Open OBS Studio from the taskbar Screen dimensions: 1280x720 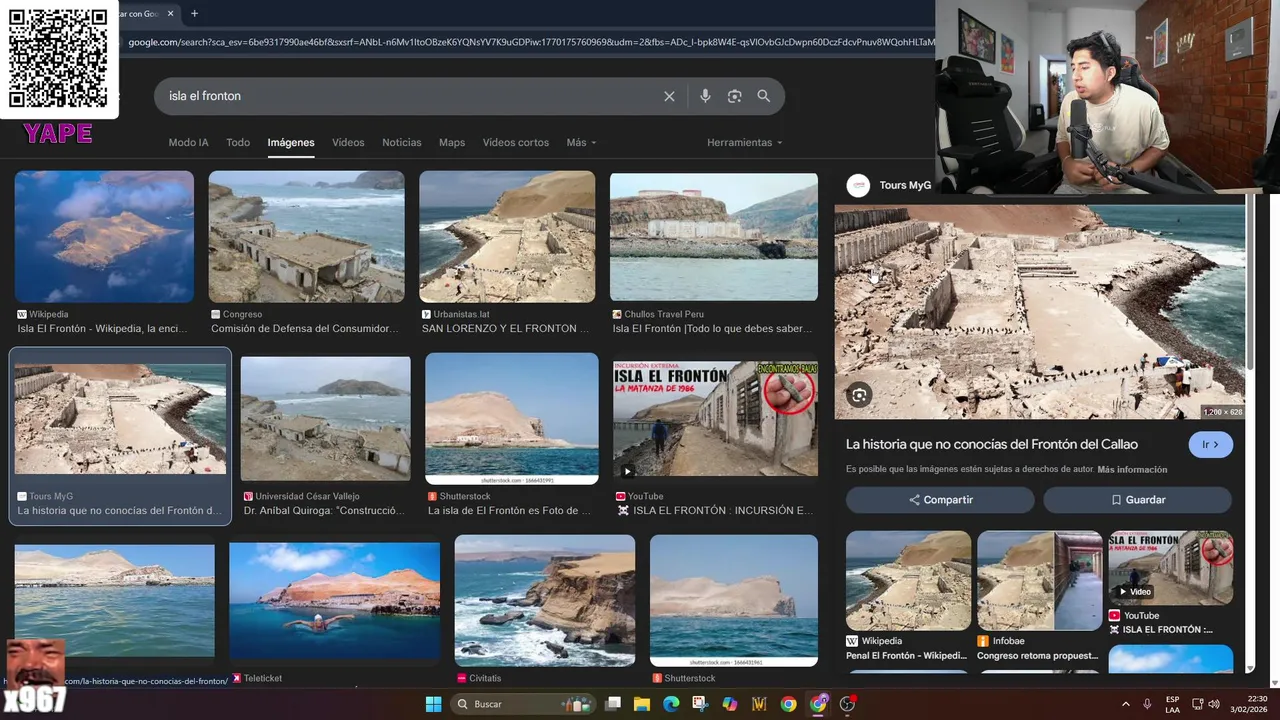point(847,704)
